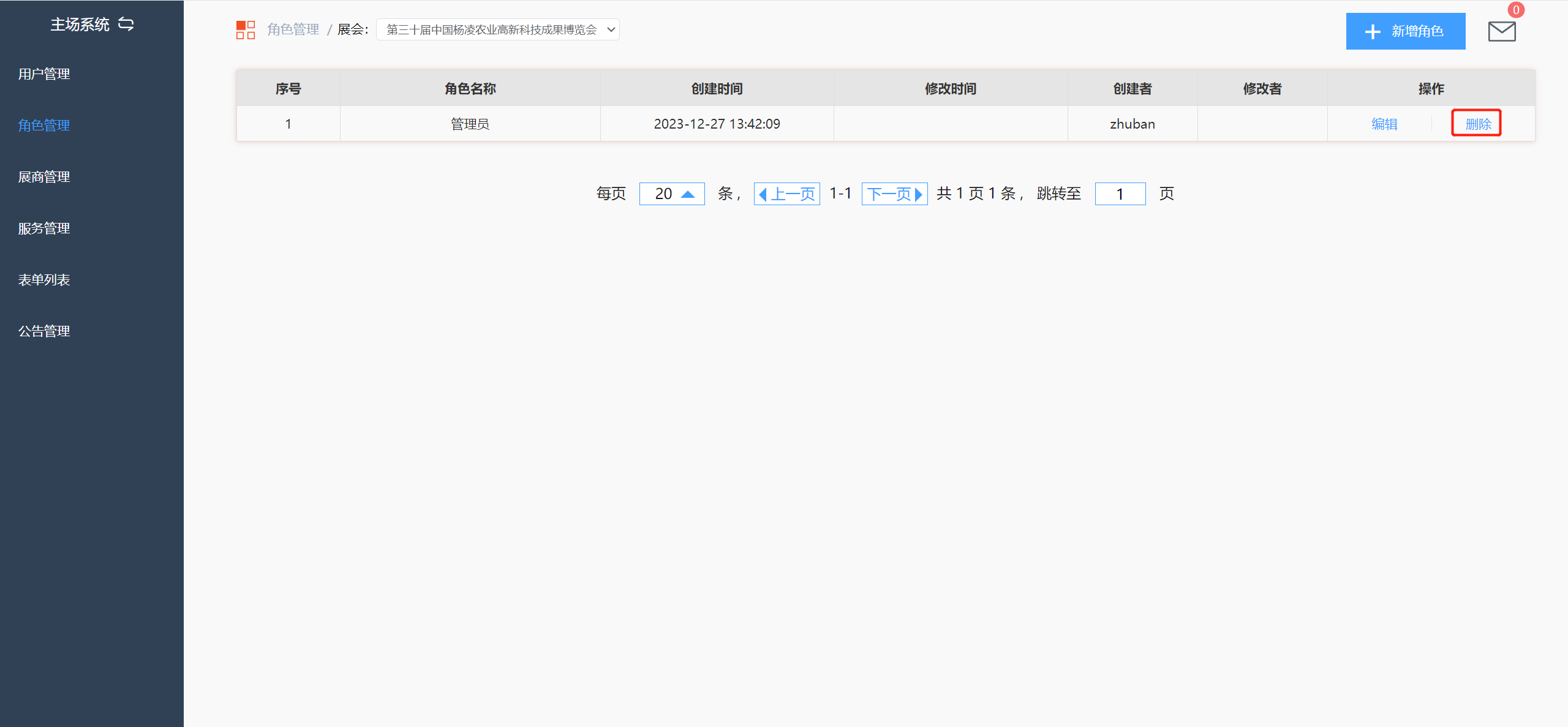This screenshot has width=1568, height=727.
Task: Select 角色管理 in the sidebar
Action: click(x=44, y=126)
